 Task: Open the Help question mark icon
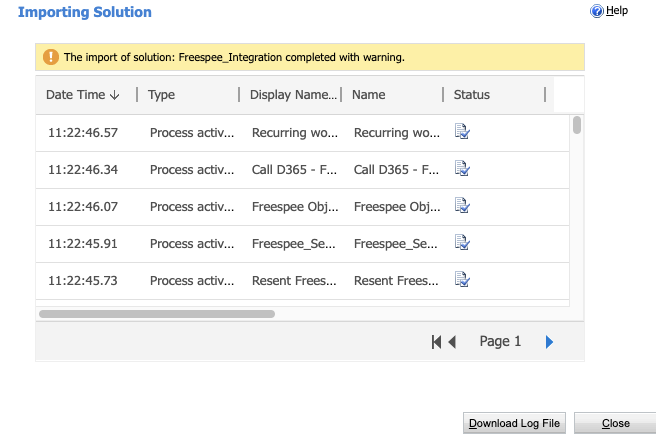pos(597,11)
